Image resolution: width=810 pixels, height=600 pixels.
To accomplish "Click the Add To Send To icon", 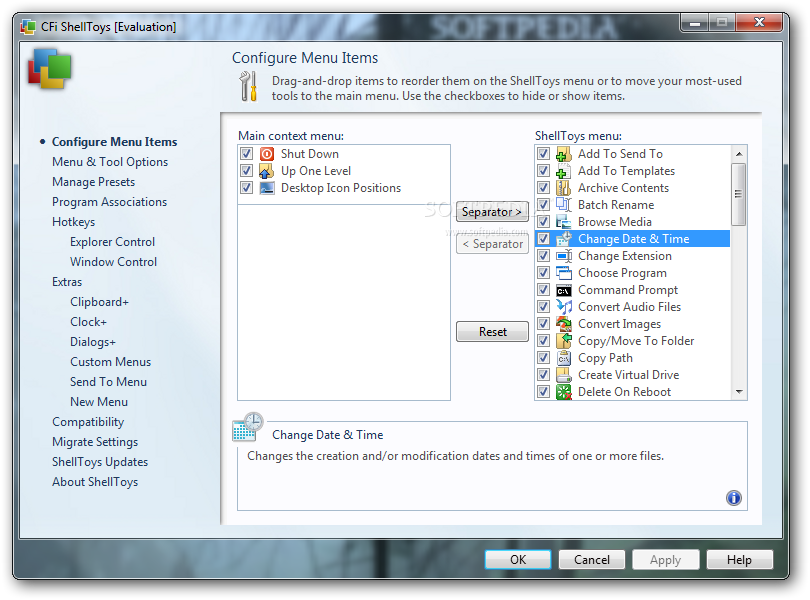I will 564,154.
